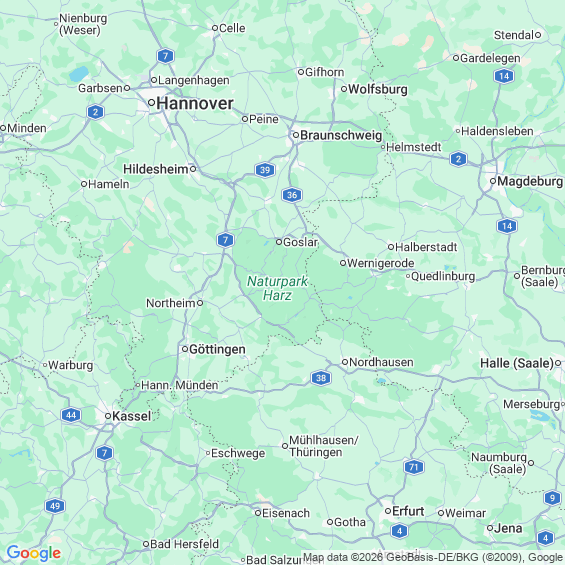
Task: Select the Braunschweig city label
Action: coord(341,135)
